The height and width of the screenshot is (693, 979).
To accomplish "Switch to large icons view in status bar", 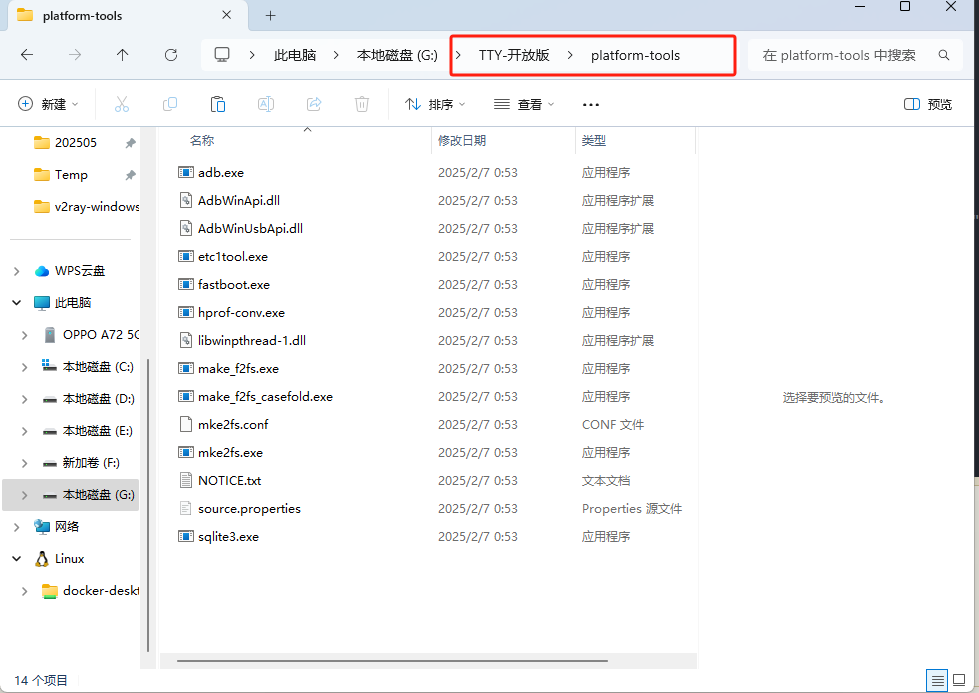I will 958,680.
